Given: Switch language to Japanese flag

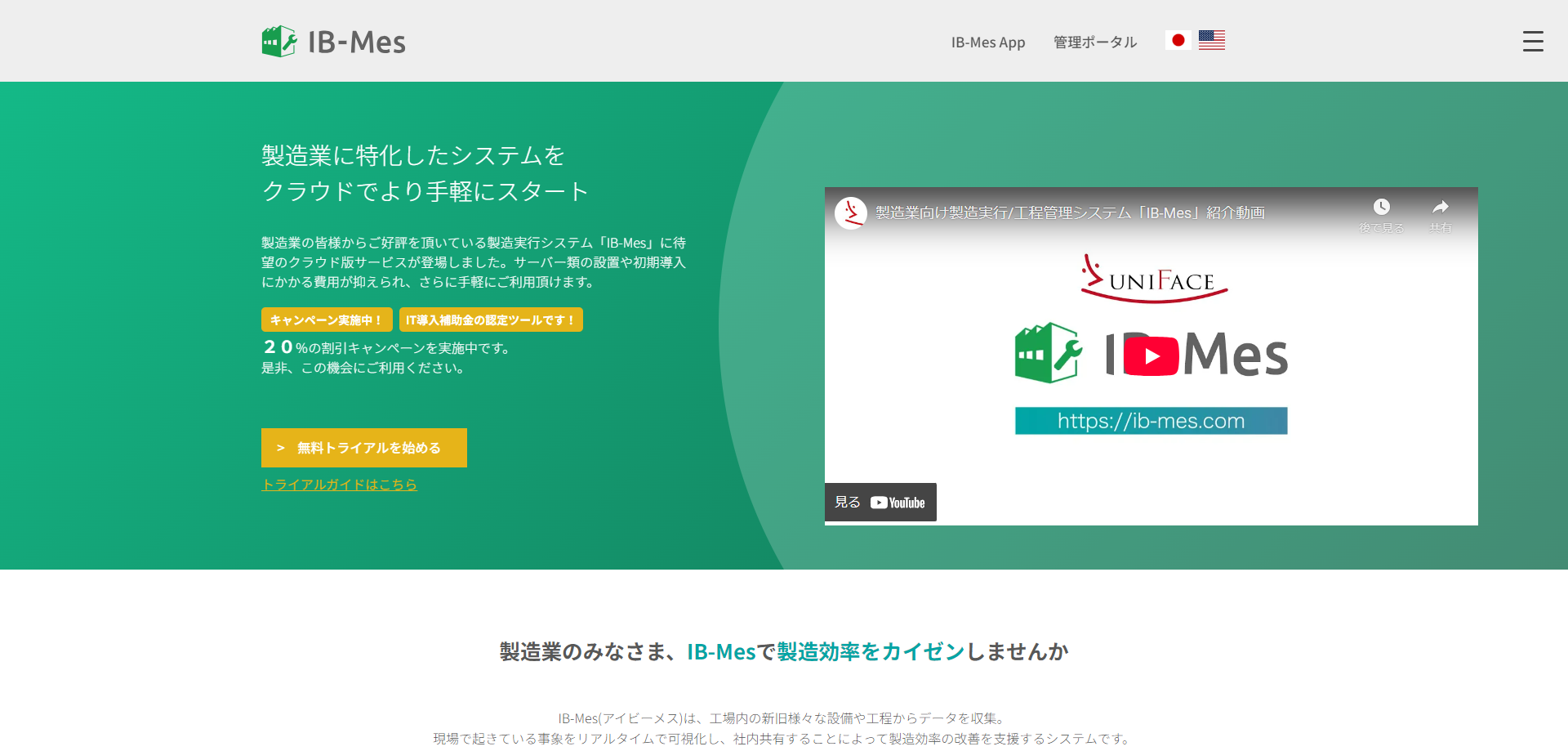Looking at the screenshot, I should tap(1178, 40).
